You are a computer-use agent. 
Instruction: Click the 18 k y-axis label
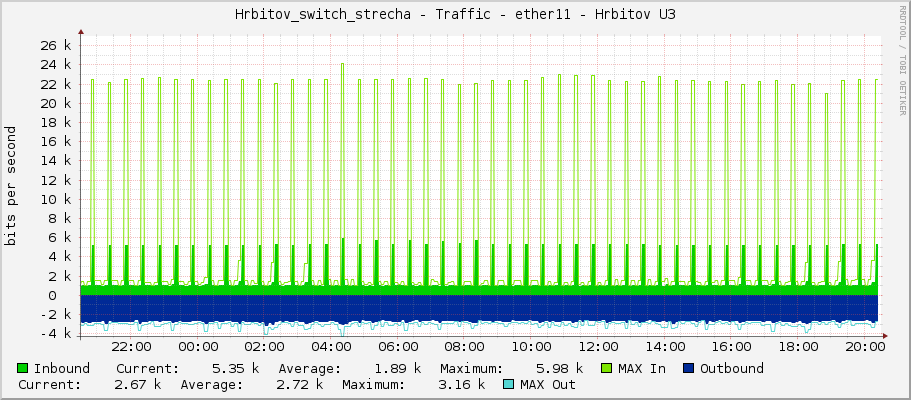coord(57,122)
